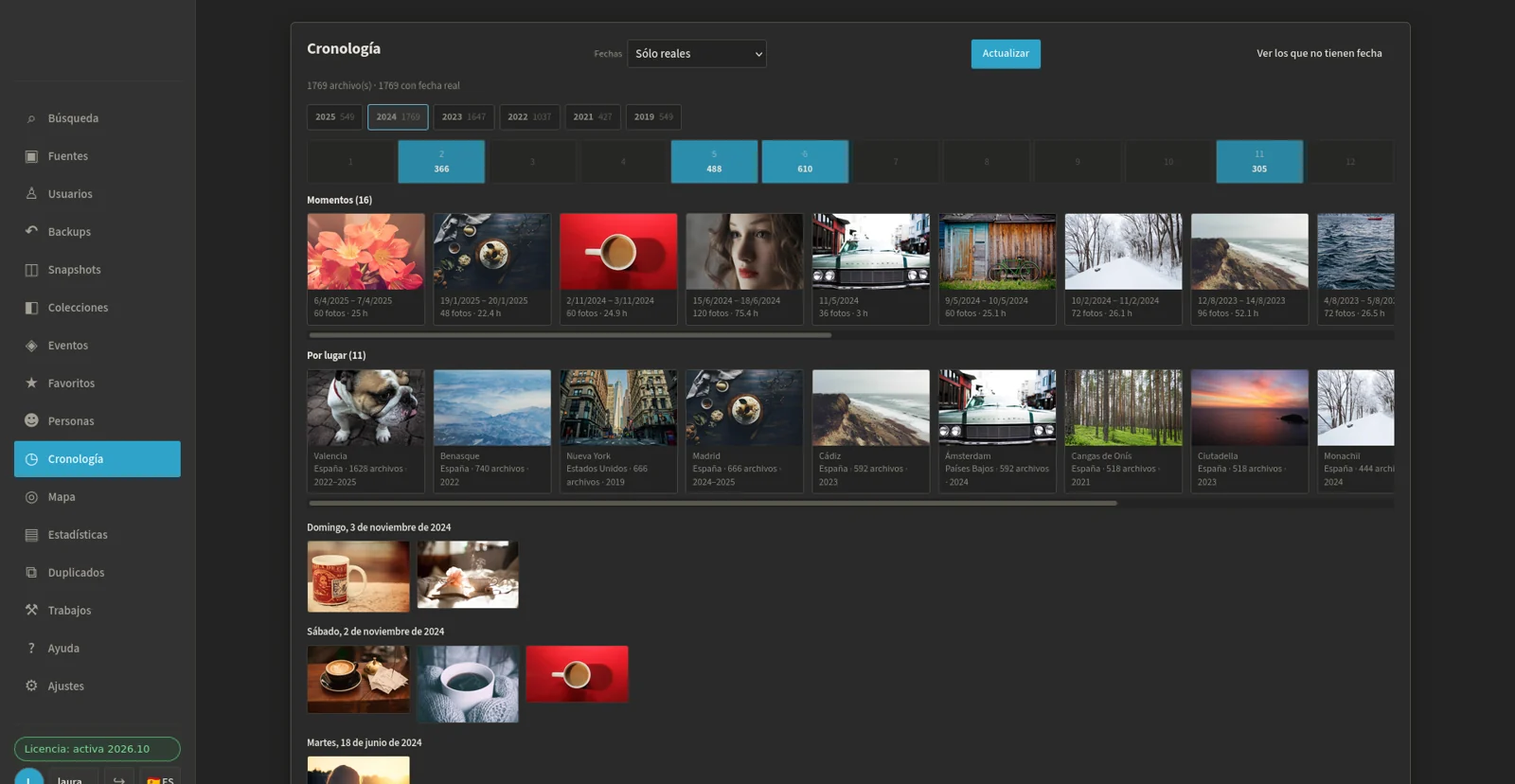Select the Backups restore-arrow icon
Image resolution: width=1515 pixels, height=784 pixels.
click(31, 232)
